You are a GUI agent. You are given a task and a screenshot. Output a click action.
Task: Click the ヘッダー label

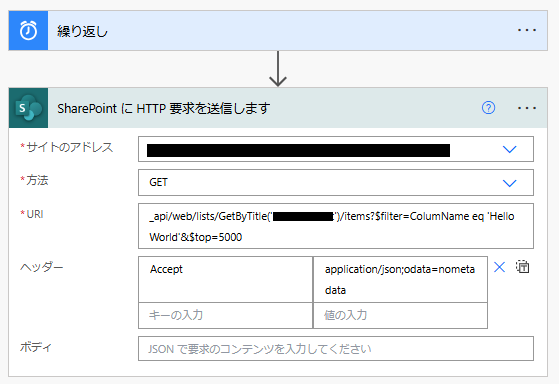pyautogui.click(x=42, y=267)
